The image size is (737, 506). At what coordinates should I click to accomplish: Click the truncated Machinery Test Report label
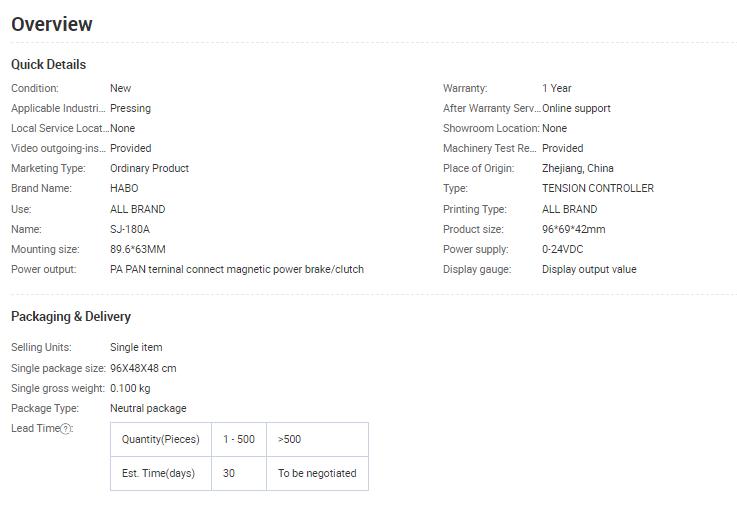pyautogui.click(x=490, y=148)
